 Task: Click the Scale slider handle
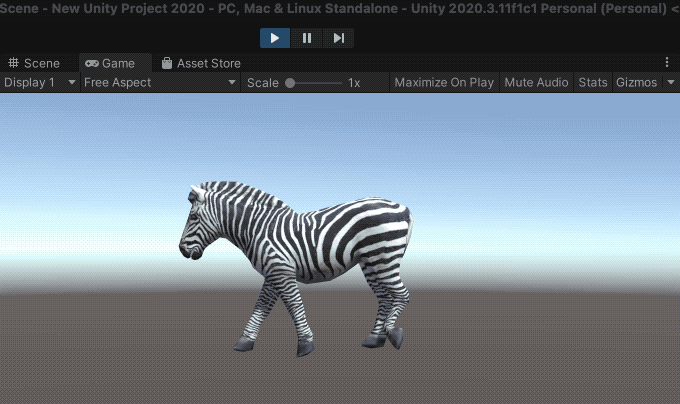(x=290, y=83)
